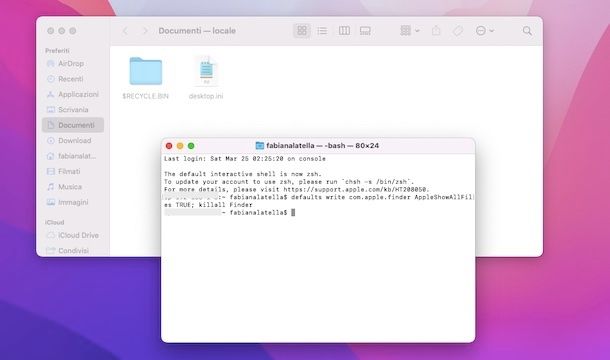This screenshot has height=360, width=610.
Task: Click the 'defaults write com.apple.finder' command line
Action: (318, 197)
